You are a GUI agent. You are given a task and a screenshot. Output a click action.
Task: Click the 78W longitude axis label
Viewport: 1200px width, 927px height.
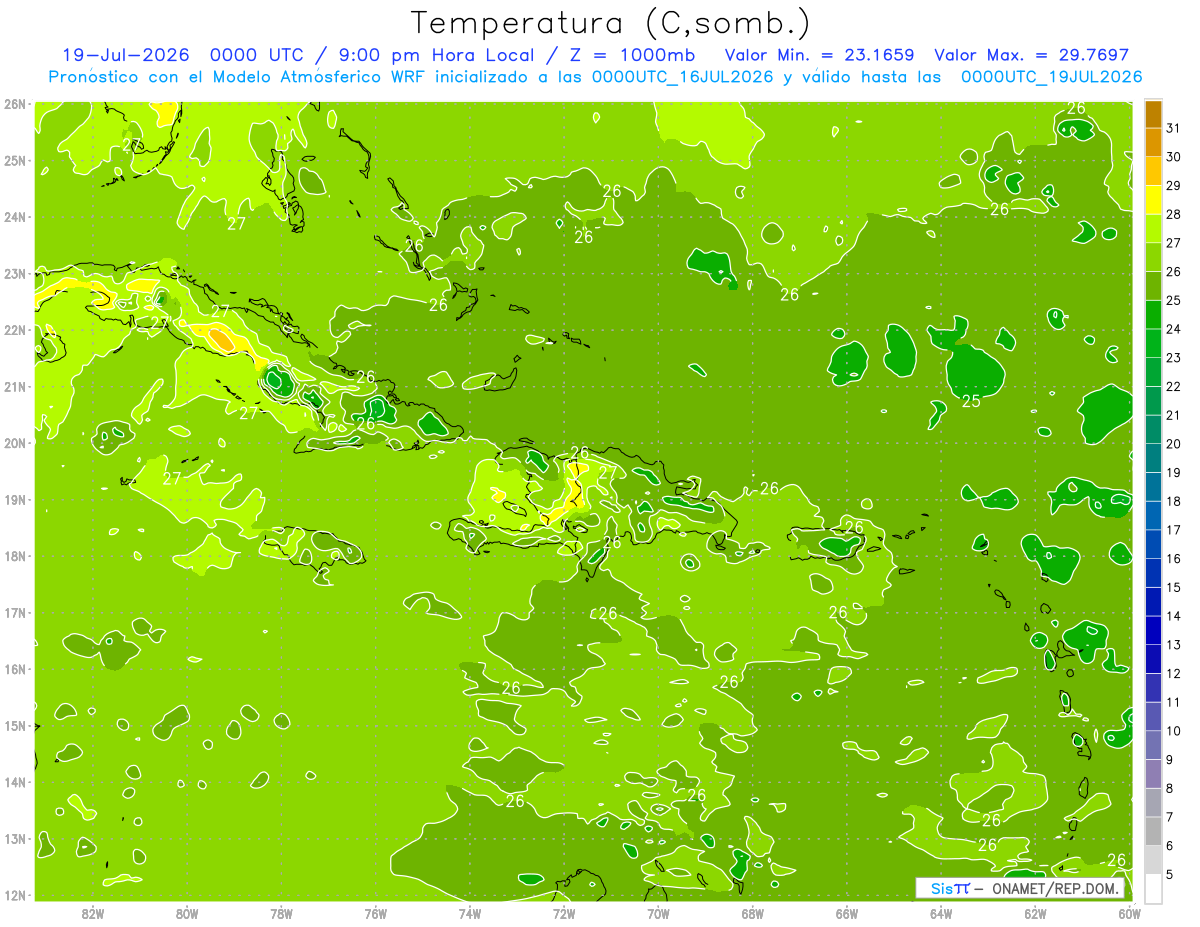coord(281,914)
